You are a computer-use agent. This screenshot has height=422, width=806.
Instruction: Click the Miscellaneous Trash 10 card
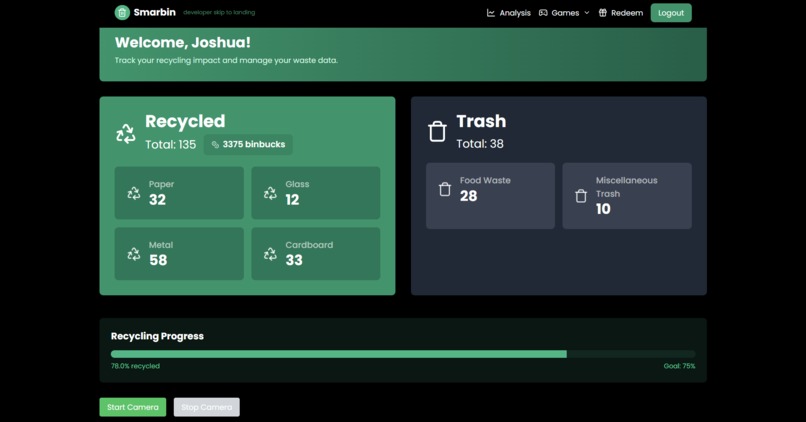coord(627,196)
